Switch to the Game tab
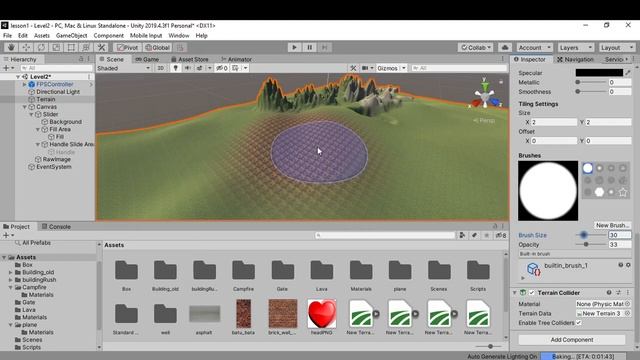This screenshot has width=640, height=360. pyautogui.click(x=147, y=59)
